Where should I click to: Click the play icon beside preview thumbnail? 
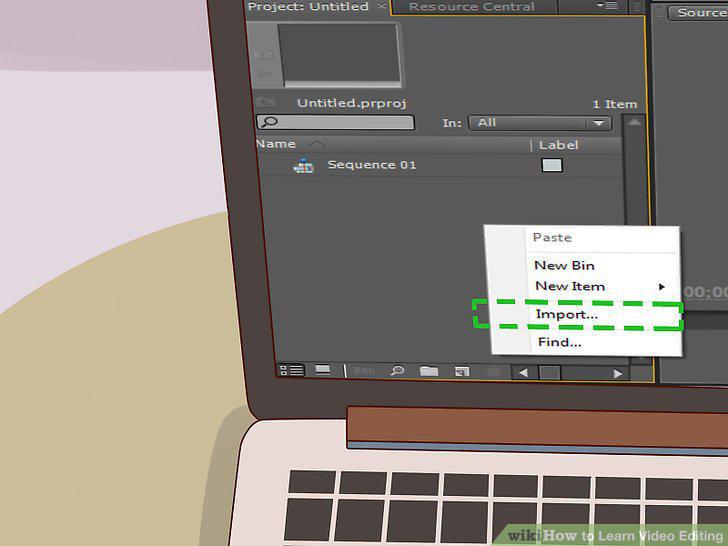(264, 73)
